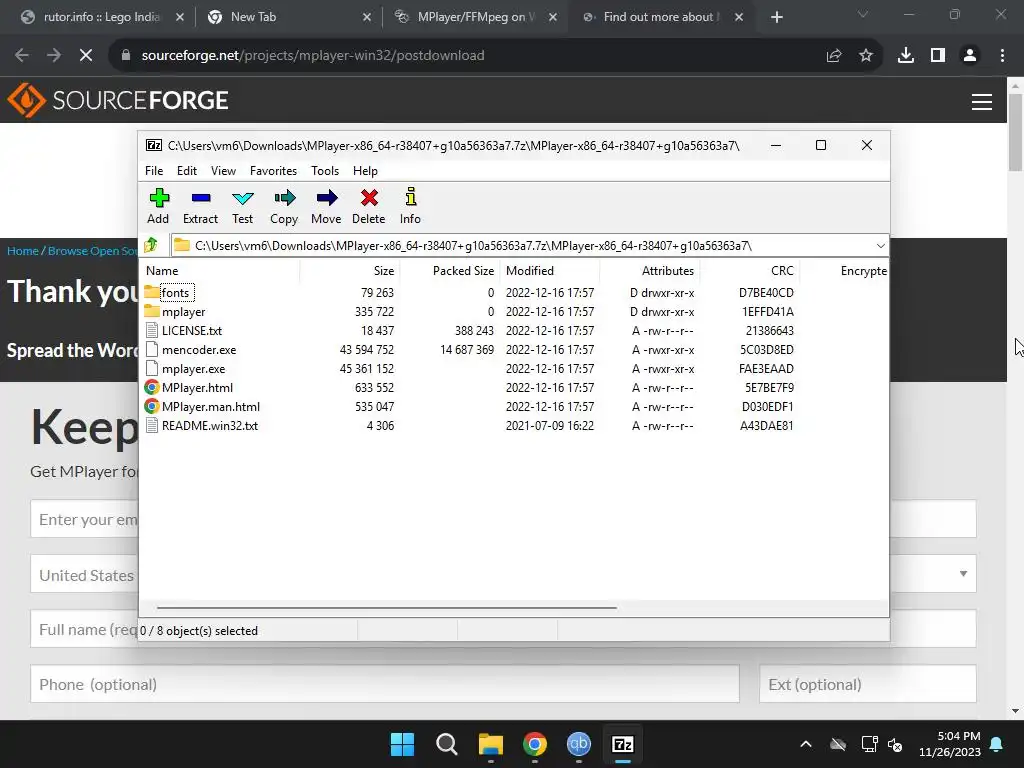Sort by CRC column header
Viewport: 1024px width, 768px height.
[750, 270]
